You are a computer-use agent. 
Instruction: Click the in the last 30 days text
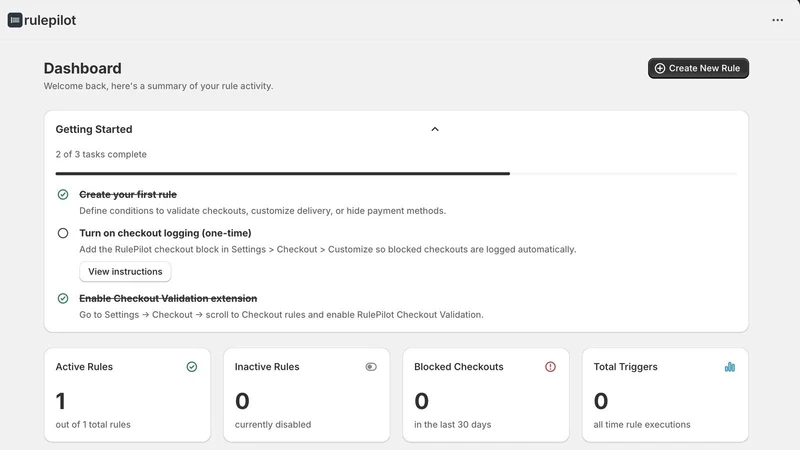pyautogui.click(x=453, y=424)
